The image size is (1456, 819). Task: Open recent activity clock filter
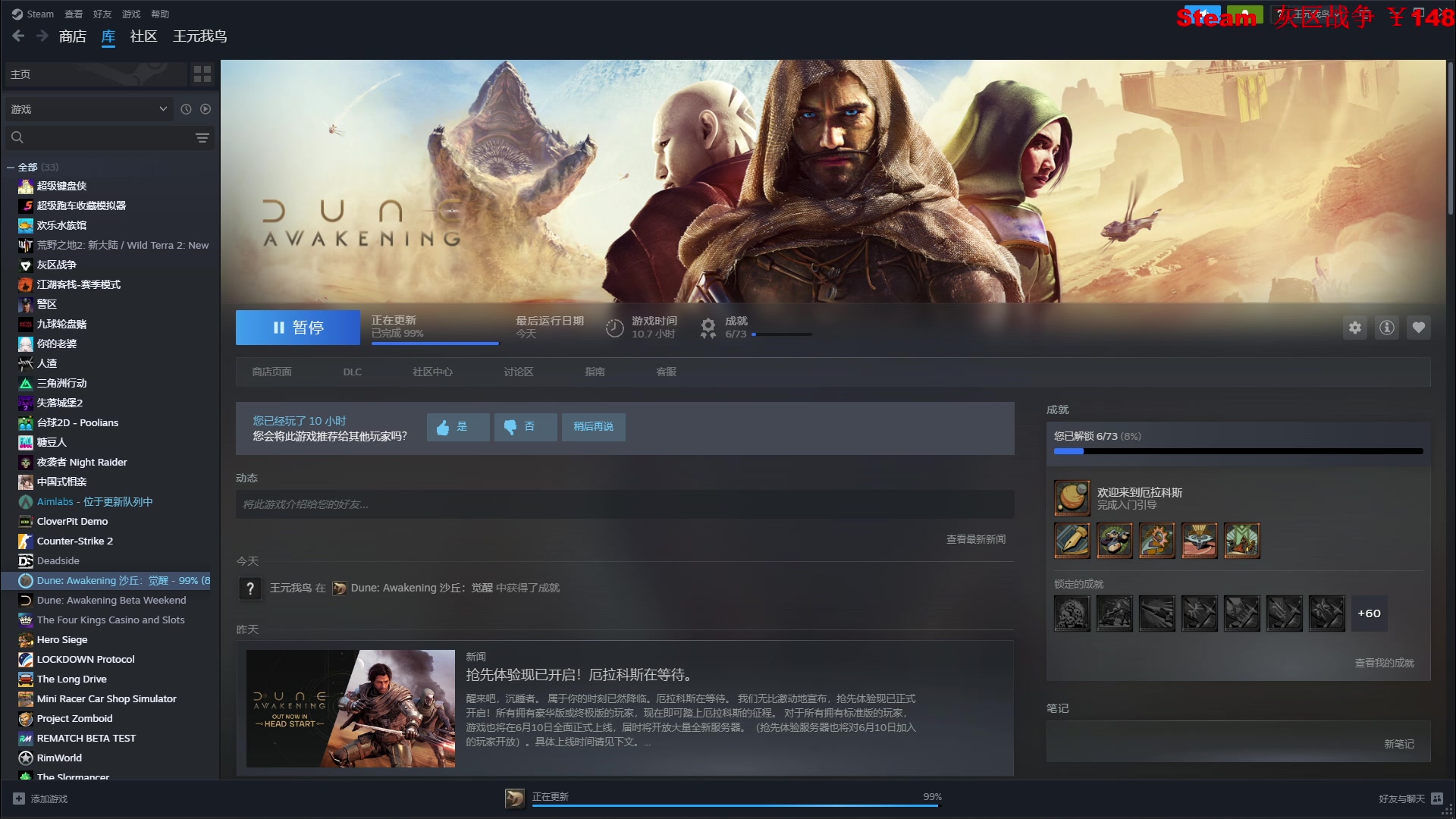pyautogui.click(x=186, y=109)
